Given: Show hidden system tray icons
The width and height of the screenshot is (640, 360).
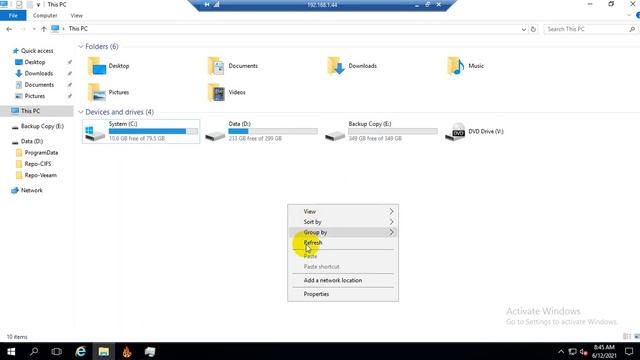Looking at the screenshot, I should point(561,351).
